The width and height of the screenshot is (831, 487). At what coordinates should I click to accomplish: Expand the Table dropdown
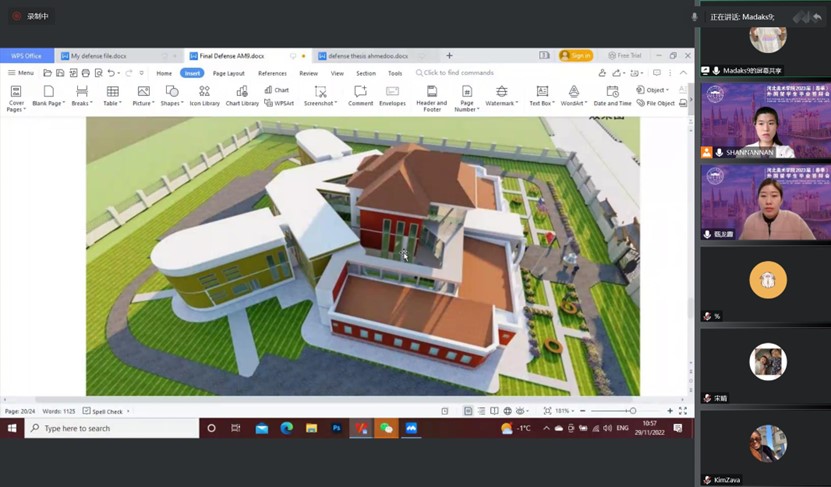click(x=112, y=95)
